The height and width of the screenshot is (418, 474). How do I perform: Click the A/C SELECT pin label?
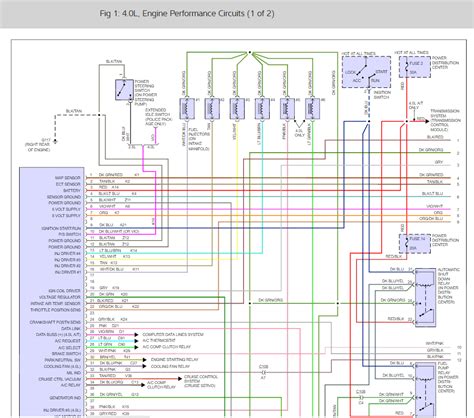point(69,347)
